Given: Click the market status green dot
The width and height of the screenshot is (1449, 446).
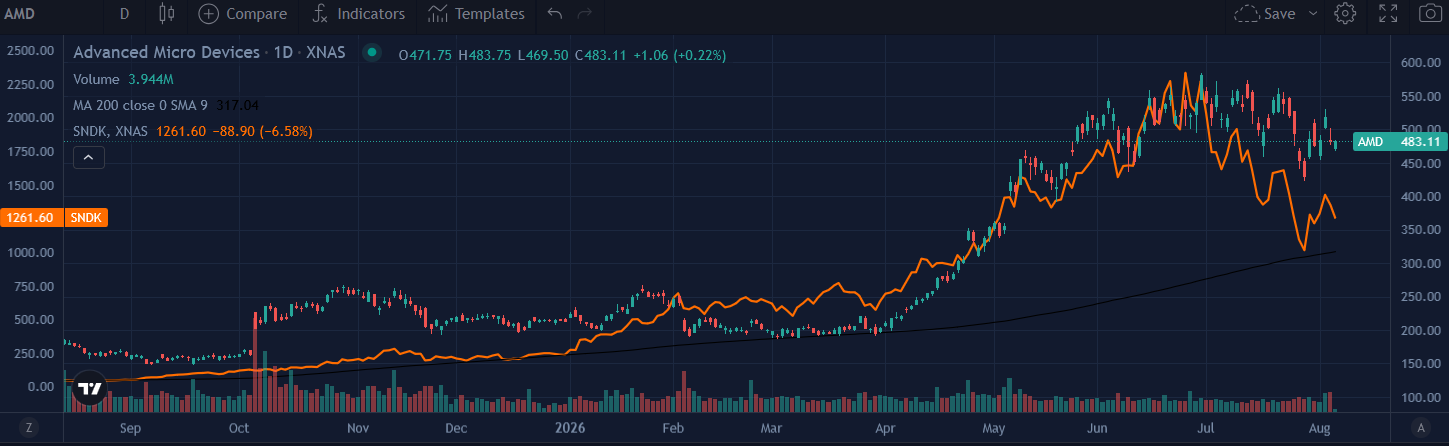Looking at the screenshot, I should [x=372, y=53].
